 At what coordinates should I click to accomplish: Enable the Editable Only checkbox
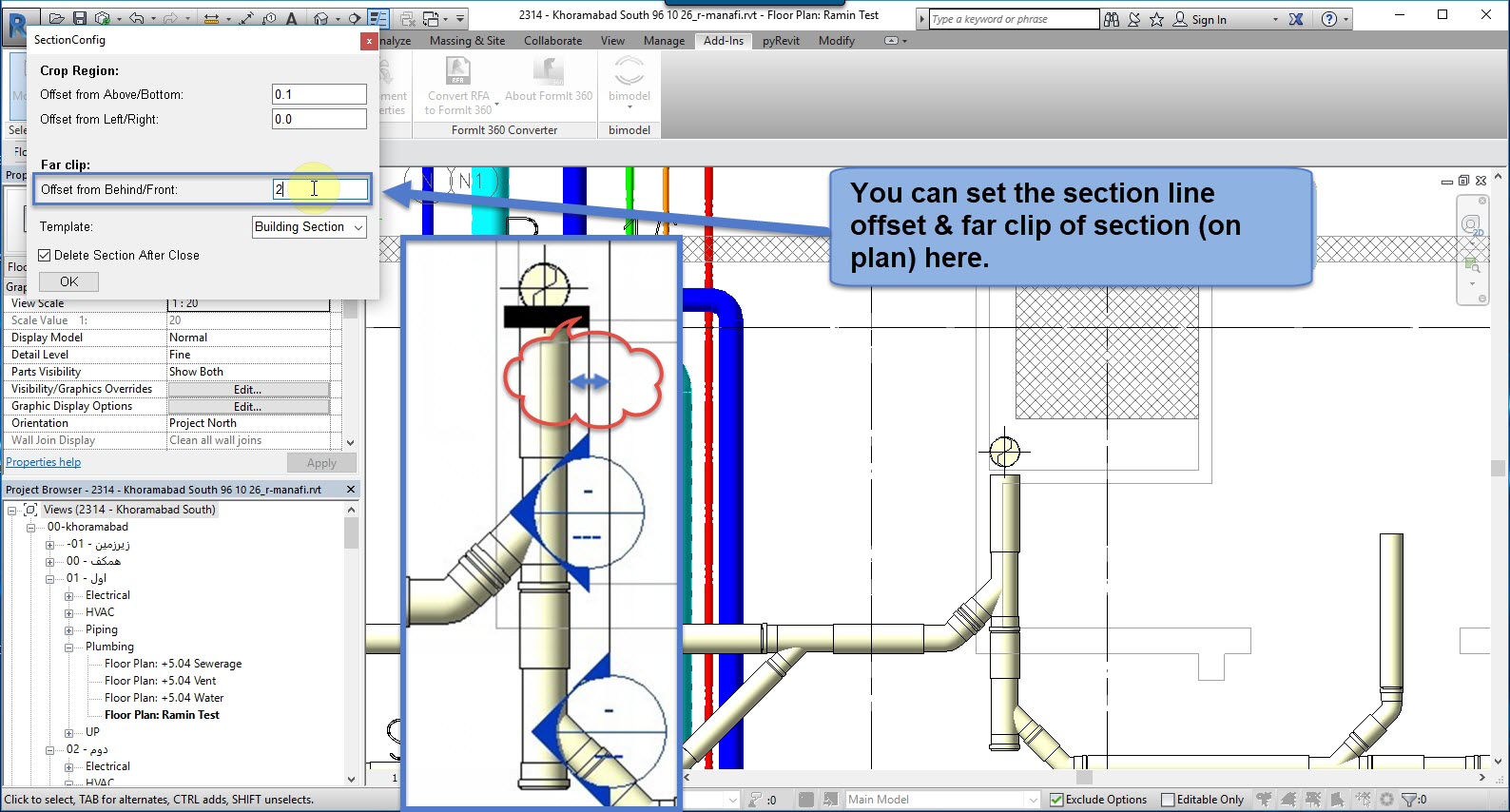(1169, 800)
